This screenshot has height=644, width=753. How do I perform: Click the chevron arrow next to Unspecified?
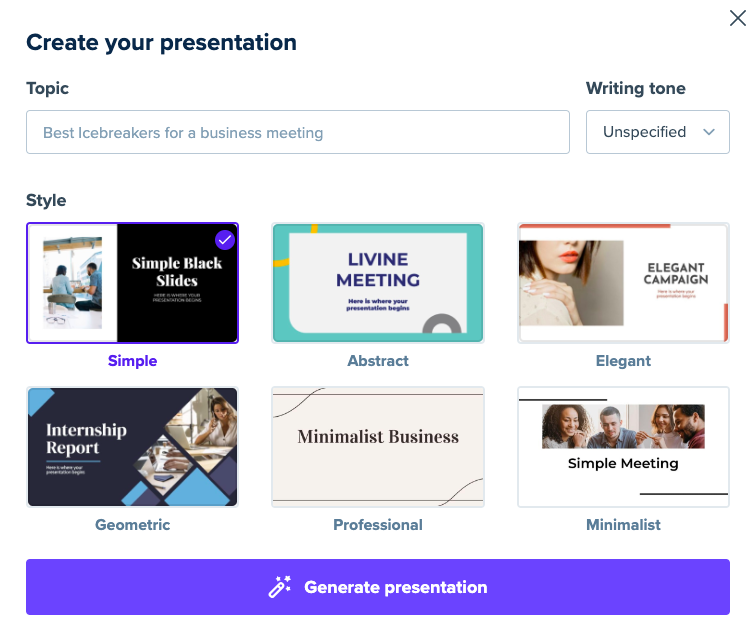pos(709,132)
